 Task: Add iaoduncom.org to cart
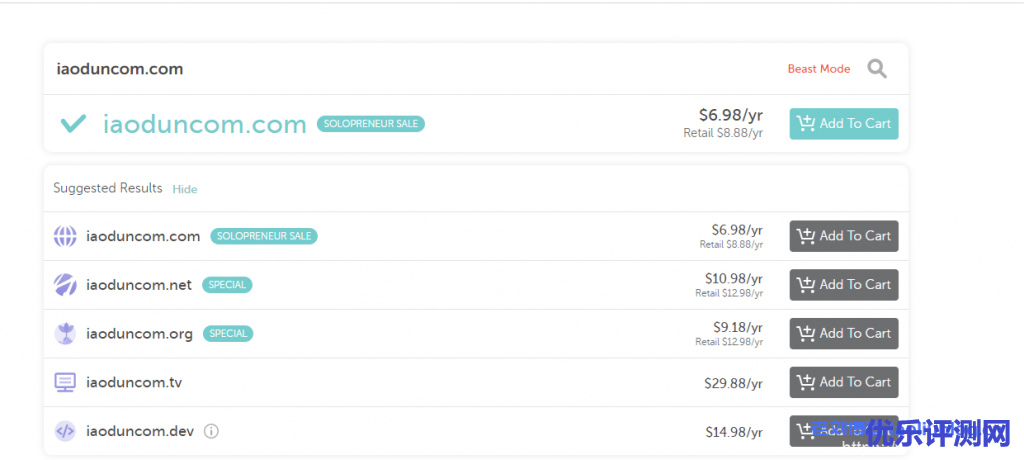point(843,334)
